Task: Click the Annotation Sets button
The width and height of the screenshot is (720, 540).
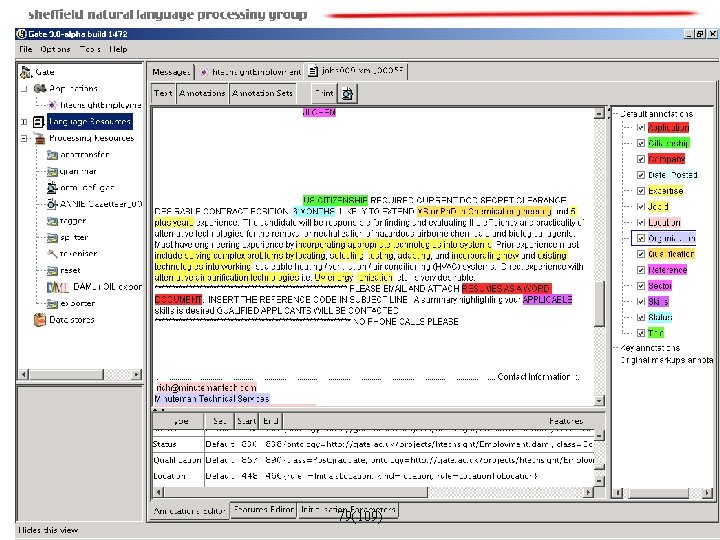Action: (262, 93)
